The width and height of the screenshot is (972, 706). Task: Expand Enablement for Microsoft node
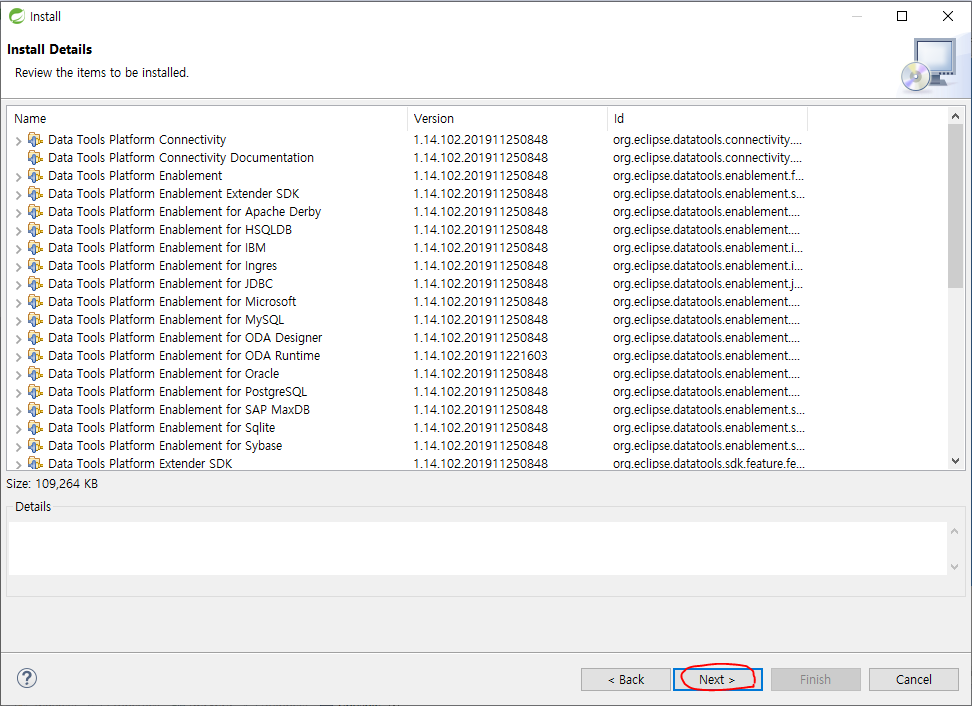[18, 302]
